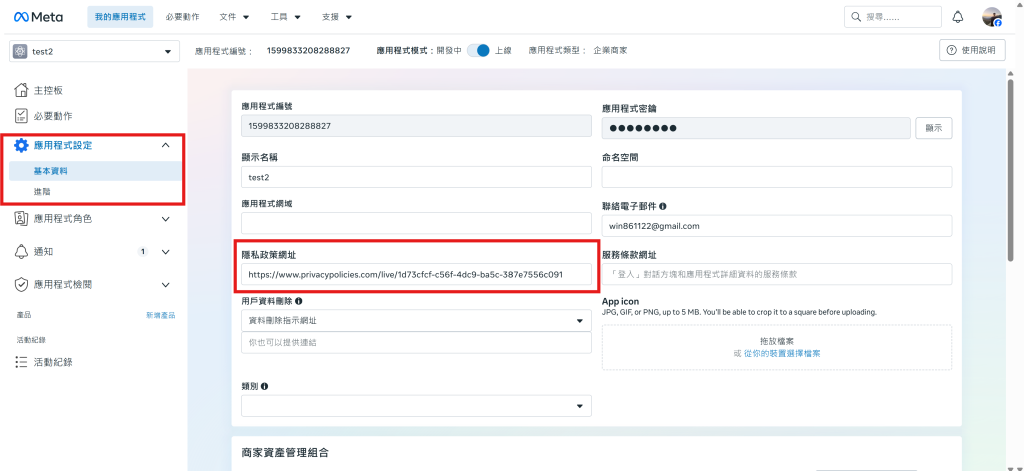
Task: Click the 聯絡電子郵件 email field
Action: point(776,226)
